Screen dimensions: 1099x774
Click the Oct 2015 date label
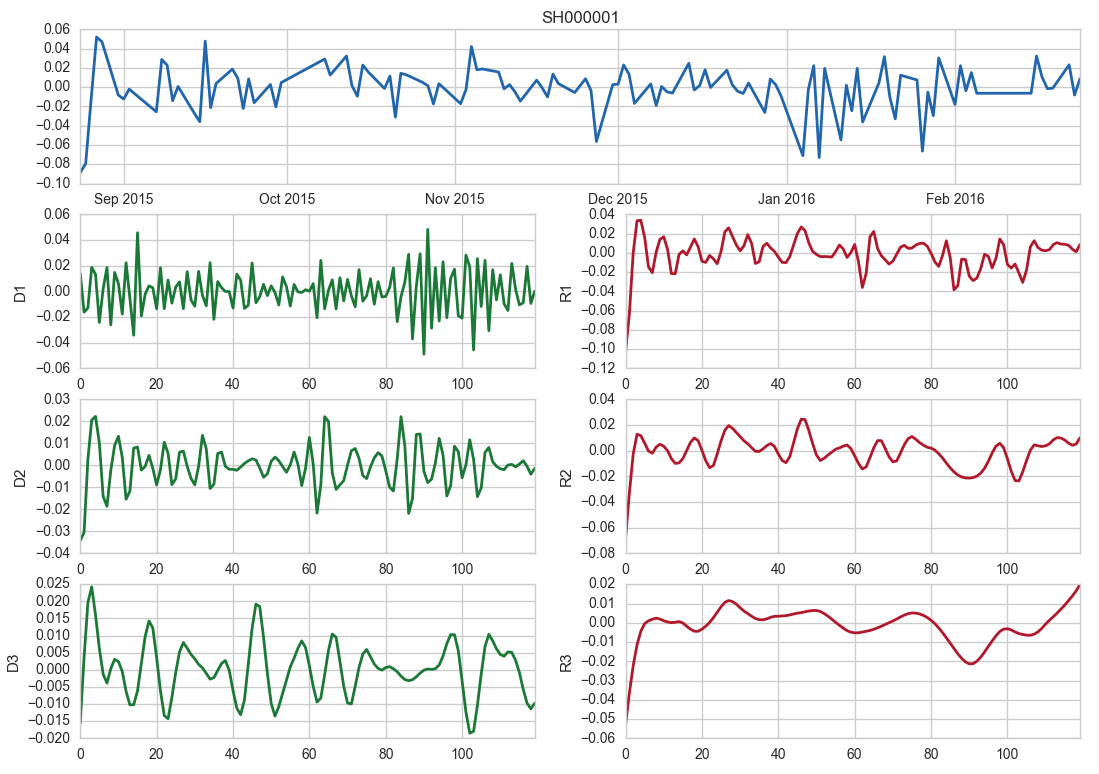(287, 199)
